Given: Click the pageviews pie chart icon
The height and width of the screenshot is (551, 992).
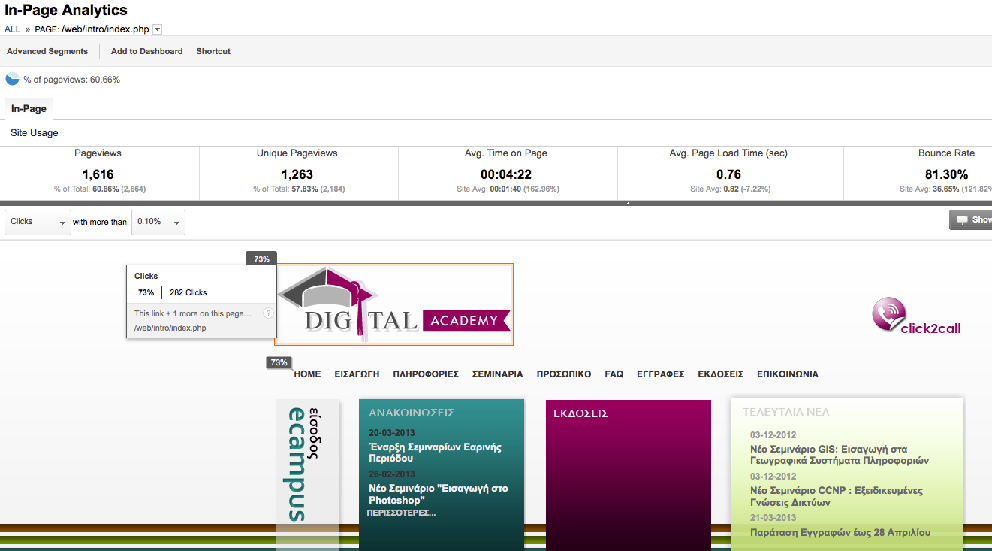Looking at the screenshot, I should coord(12,79).
